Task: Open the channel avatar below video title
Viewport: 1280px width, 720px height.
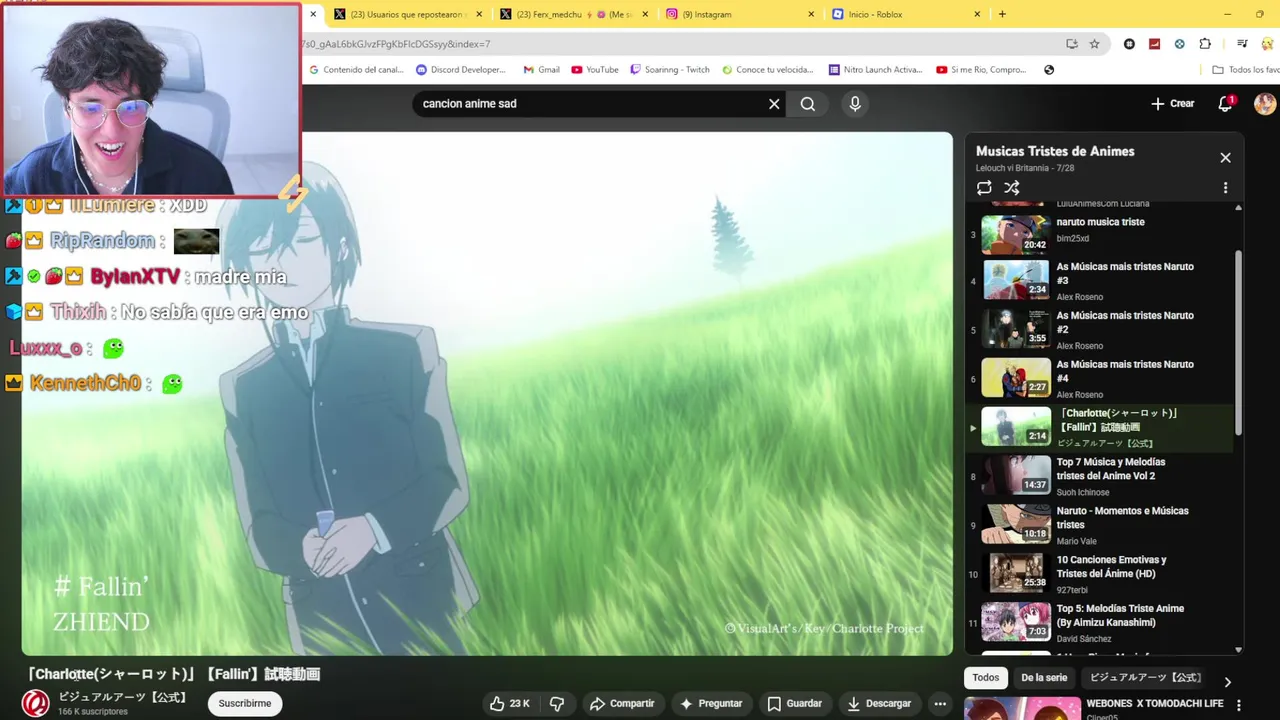Action: tap(36, 703)
